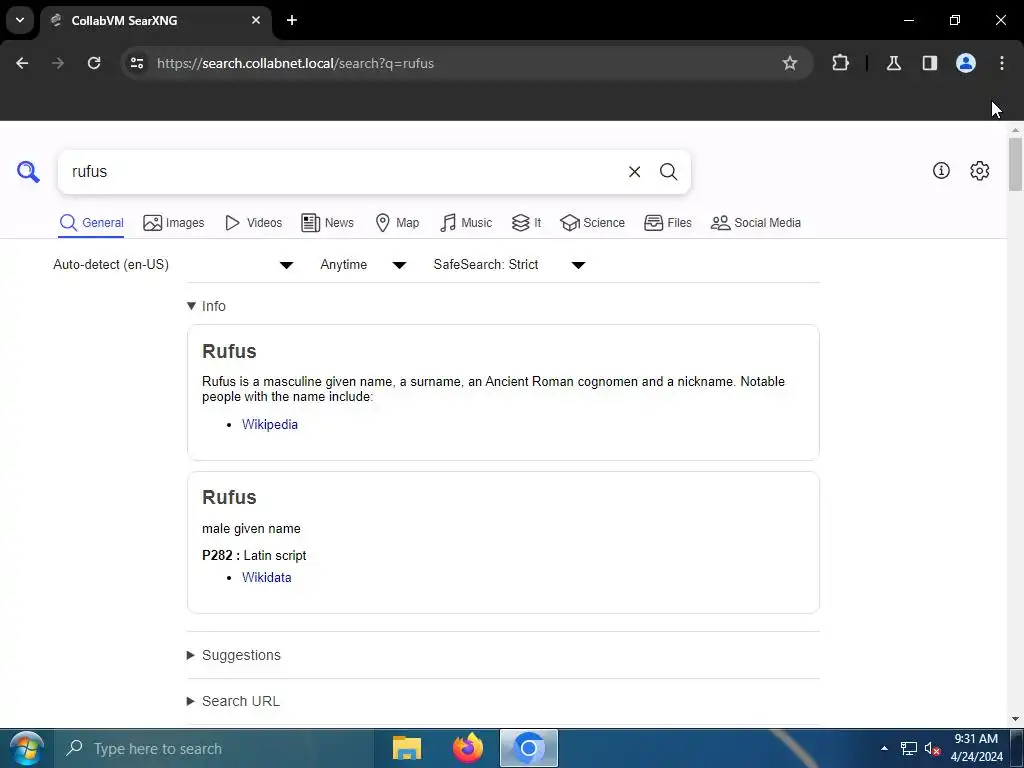Open Firefox from the taskbar
This screenshot has width=1024, height=768.
point(468,748)
